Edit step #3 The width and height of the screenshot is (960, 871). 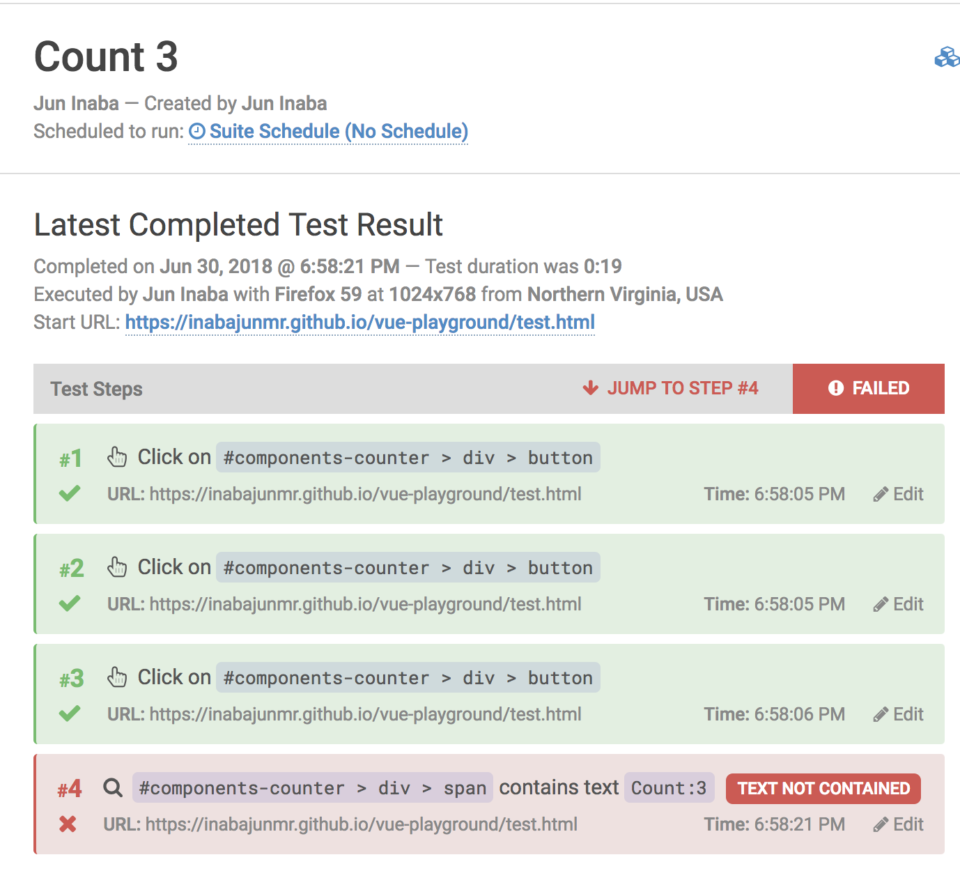[899, 714]
